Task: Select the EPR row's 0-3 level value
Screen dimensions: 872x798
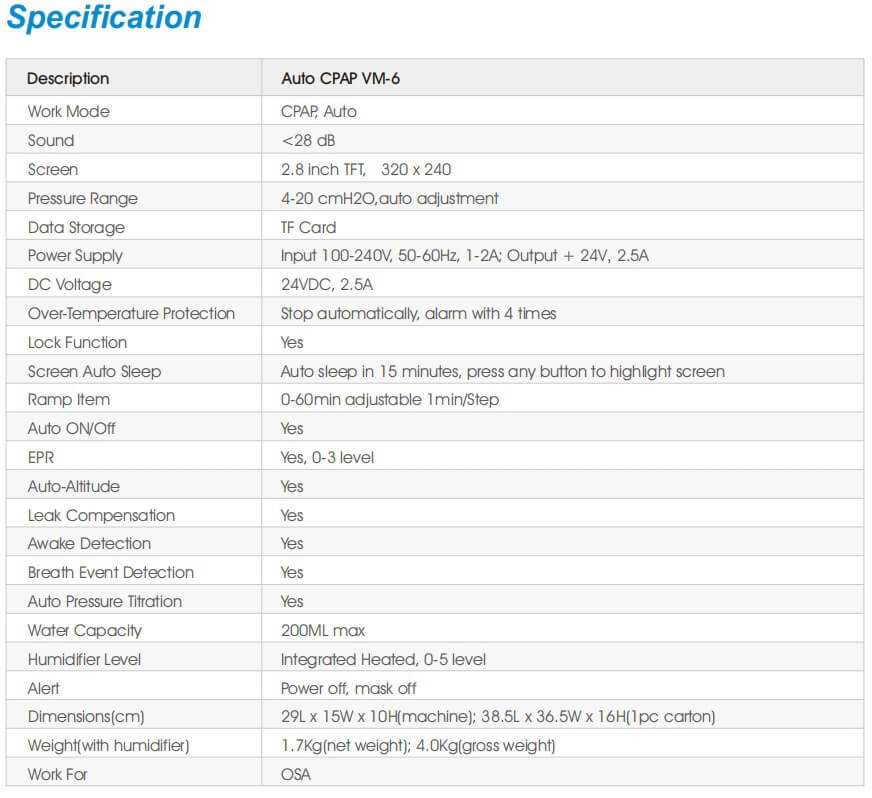Action: [327, 457]
